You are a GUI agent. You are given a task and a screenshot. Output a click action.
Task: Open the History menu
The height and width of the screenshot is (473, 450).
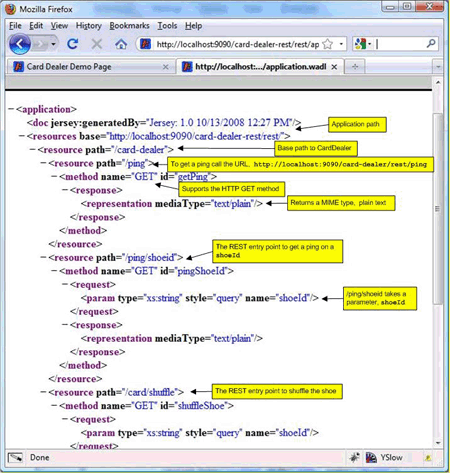(89, 26)
